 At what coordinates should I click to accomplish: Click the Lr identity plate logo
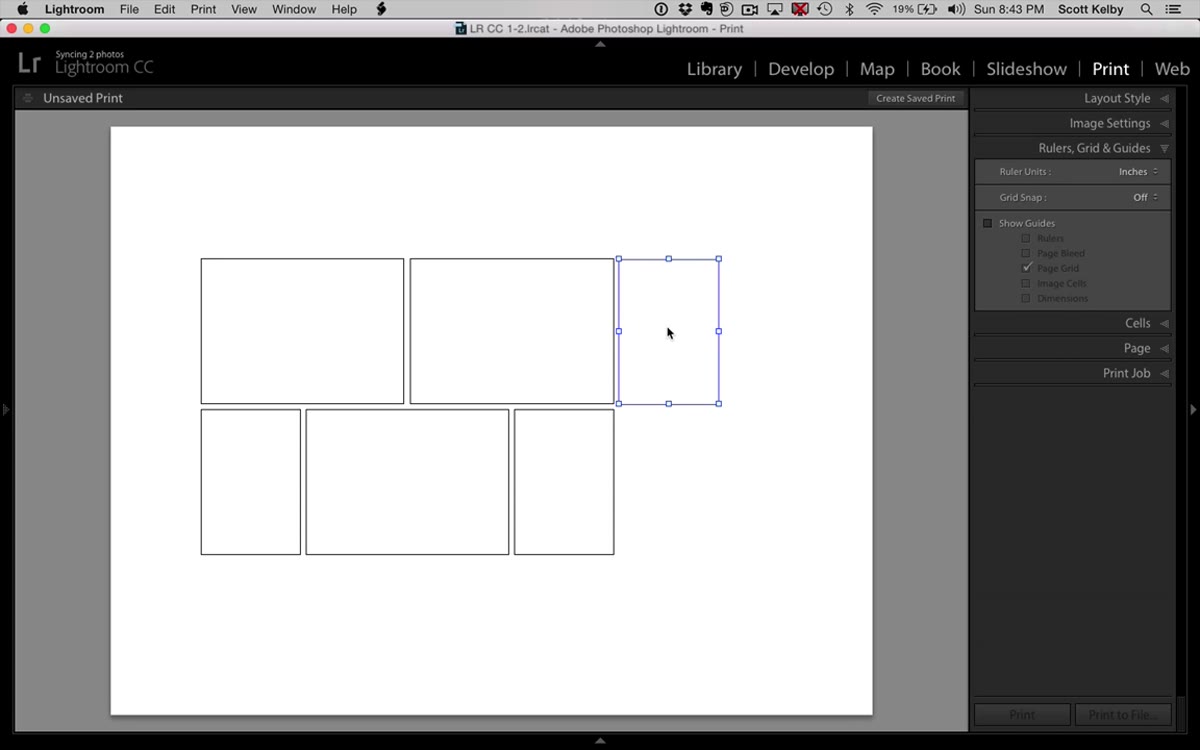pos(29,64)
